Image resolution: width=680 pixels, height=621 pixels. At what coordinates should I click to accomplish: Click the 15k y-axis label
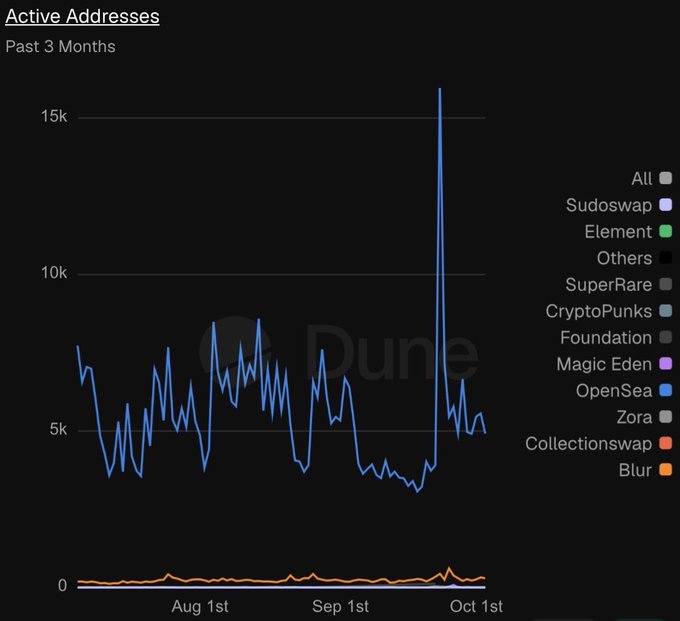click(54, 116)
